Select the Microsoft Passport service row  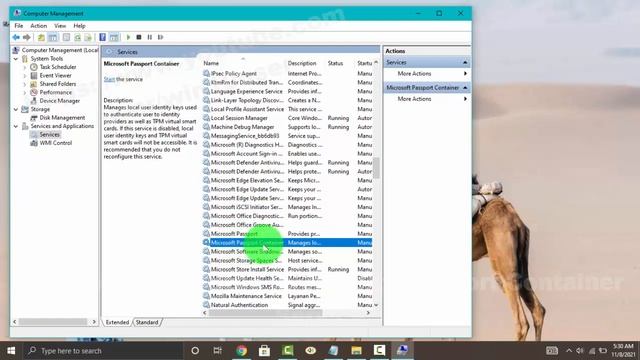tap(288, 234)
